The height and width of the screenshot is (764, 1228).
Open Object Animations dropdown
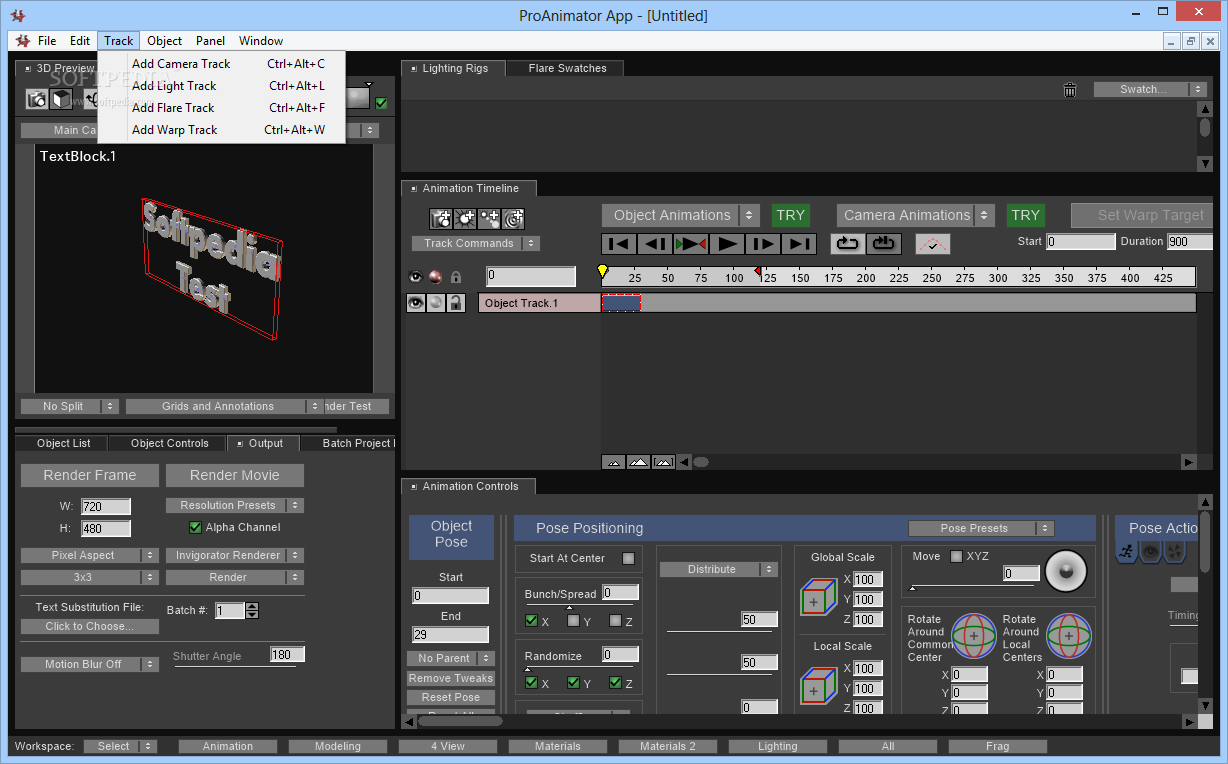681,215
